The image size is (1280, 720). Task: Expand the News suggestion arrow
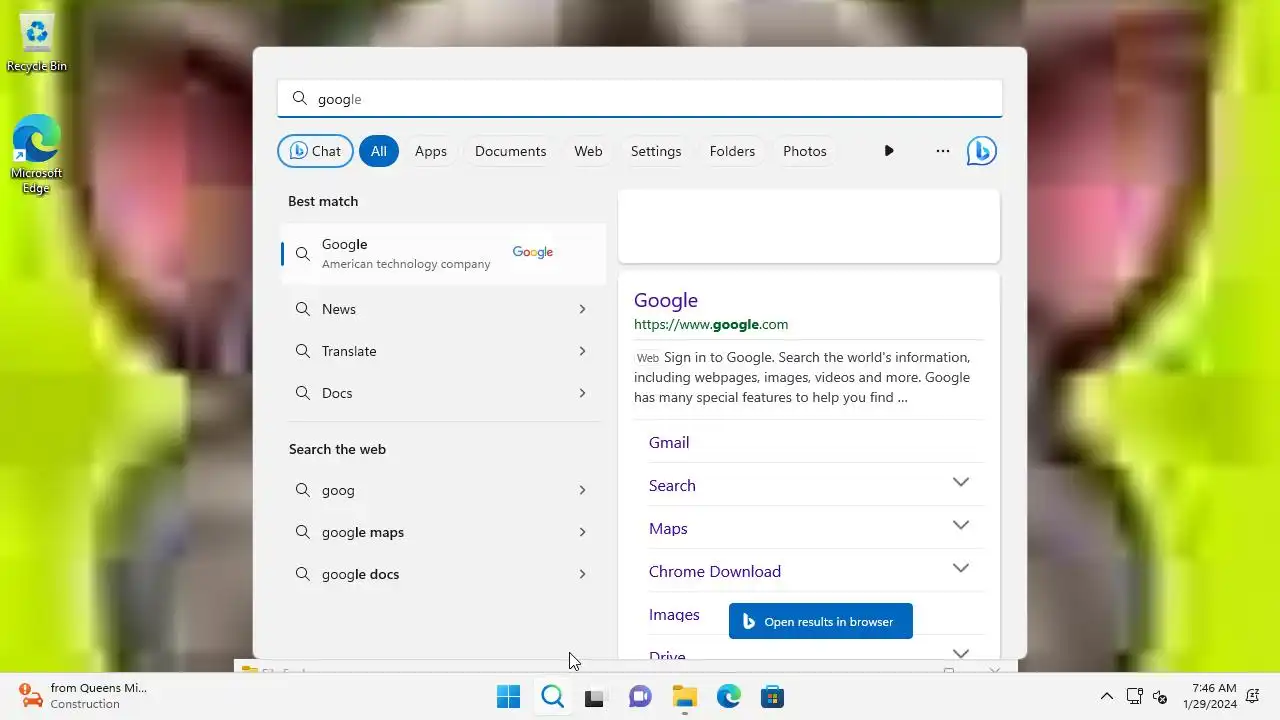(582, 309)
